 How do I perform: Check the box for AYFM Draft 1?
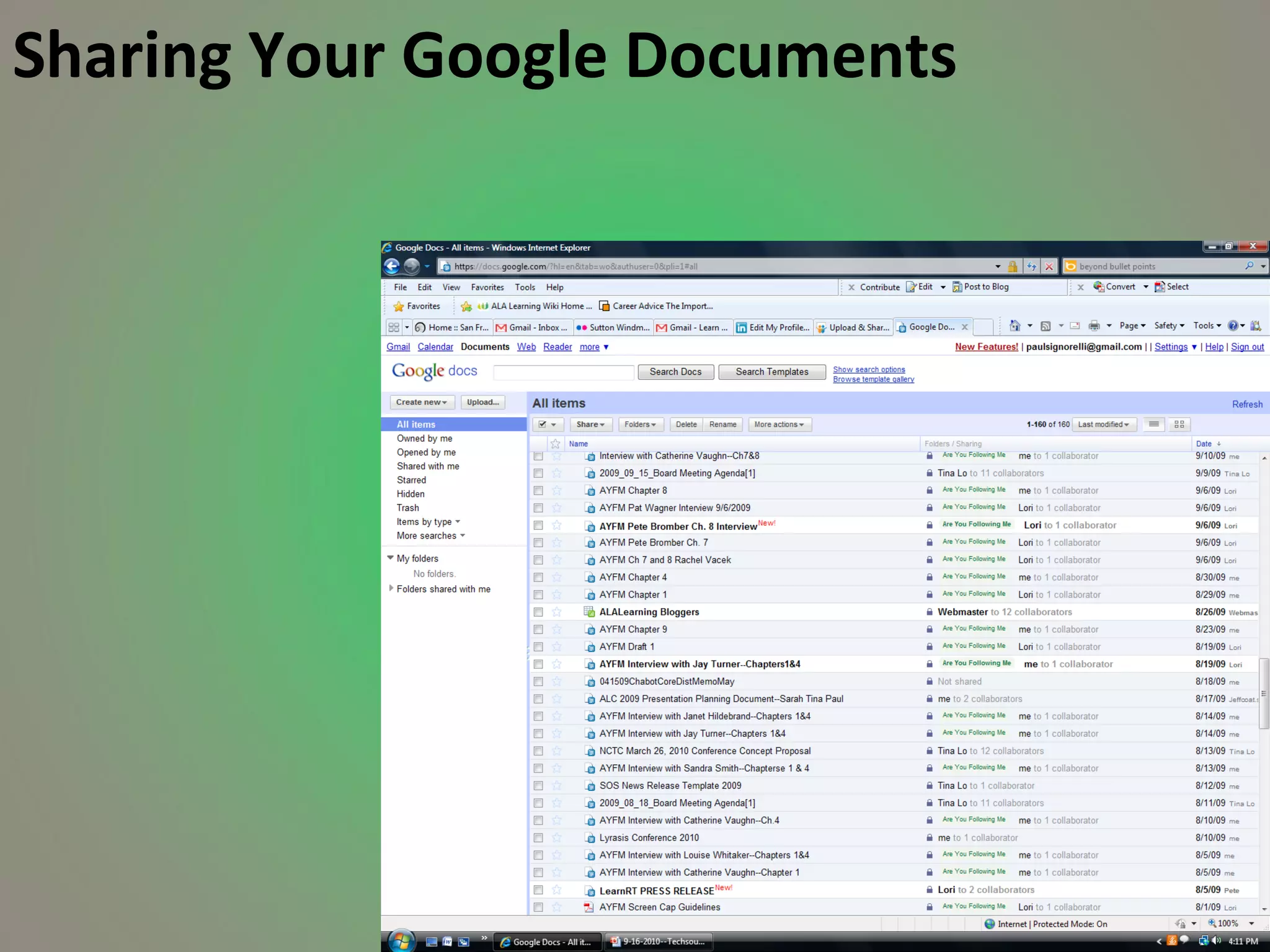(538, 646)
